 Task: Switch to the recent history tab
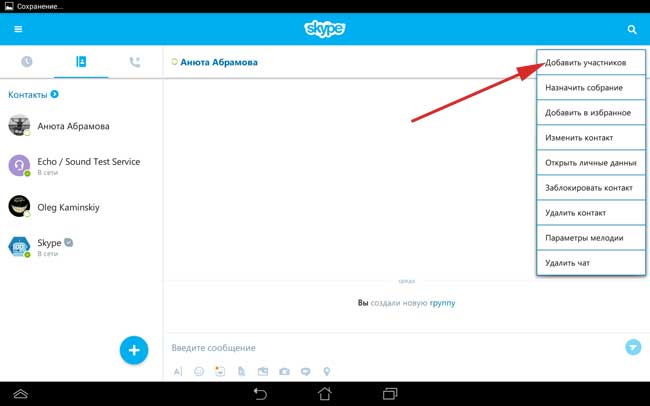[x=27, y=62]
